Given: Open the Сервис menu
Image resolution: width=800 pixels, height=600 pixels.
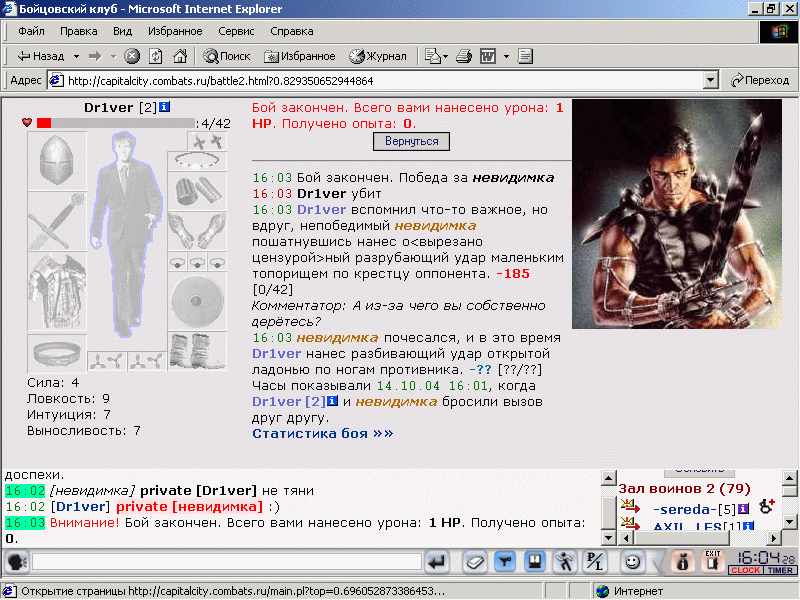Looking at the screenshot, I should coord(236,31).
